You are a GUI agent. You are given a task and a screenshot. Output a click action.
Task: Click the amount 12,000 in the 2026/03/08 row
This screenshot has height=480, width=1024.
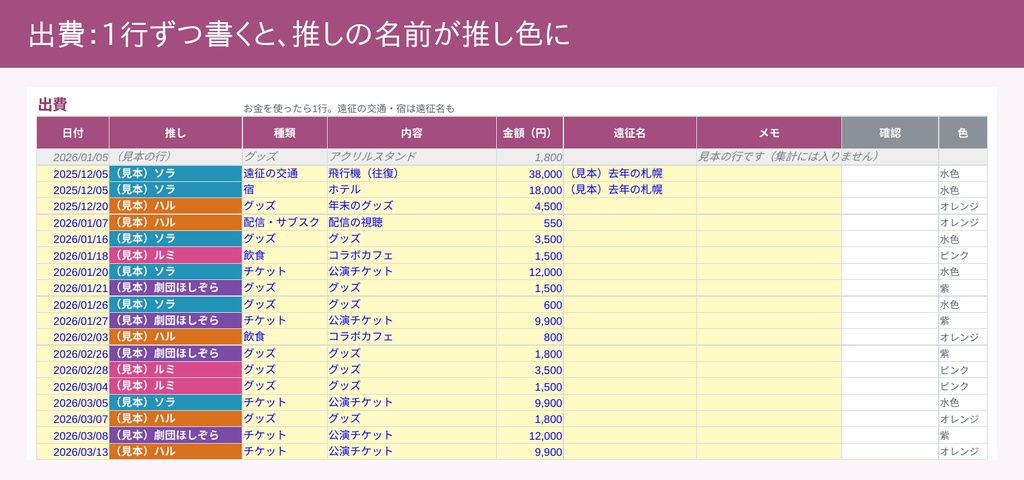(530, 436)
